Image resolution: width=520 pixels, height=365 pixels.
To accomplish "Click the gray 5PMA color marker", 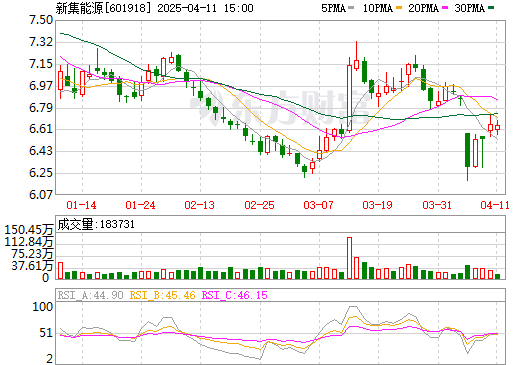I will coord(351,8).
